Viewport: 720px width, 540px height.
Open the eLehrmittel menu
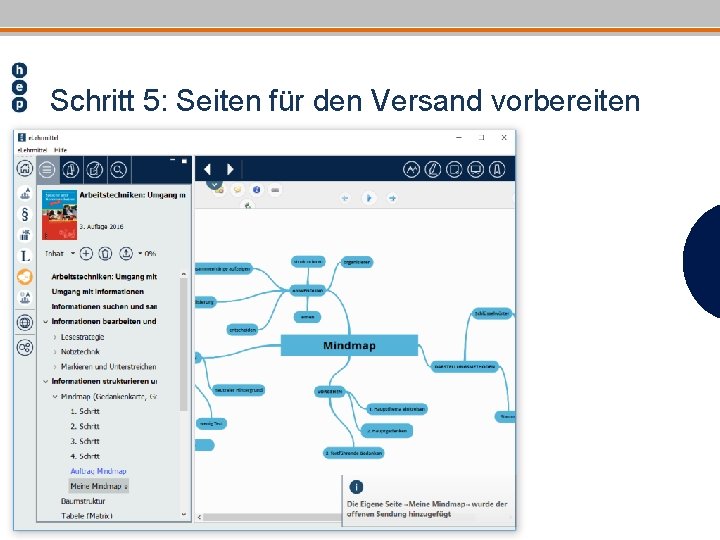[32, 150]
